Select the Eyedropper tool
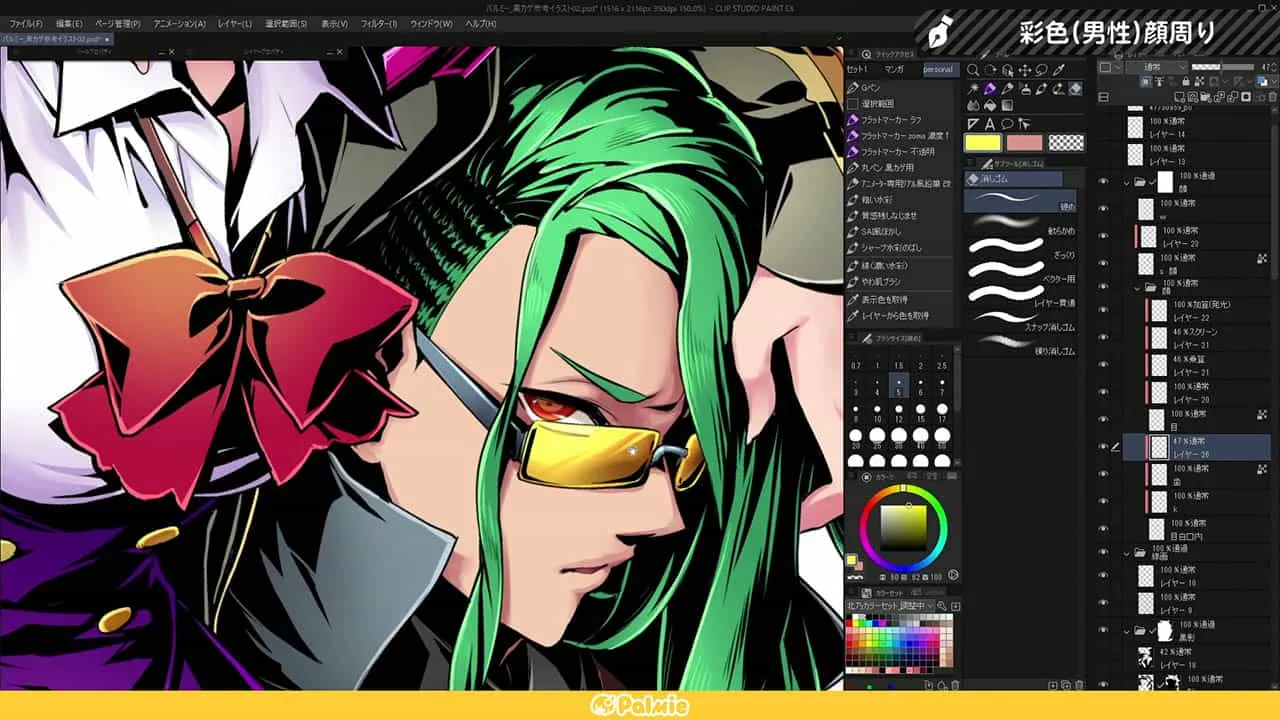 pyautogui.click(x=1058, y=70)
